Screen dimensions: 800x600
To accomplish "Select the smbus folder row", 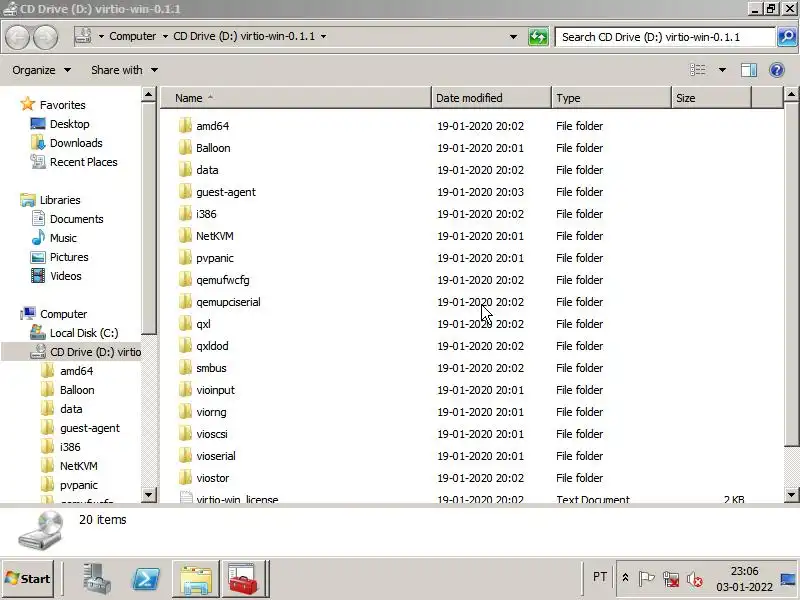I will pyautogui.click(x=472, y=367).
